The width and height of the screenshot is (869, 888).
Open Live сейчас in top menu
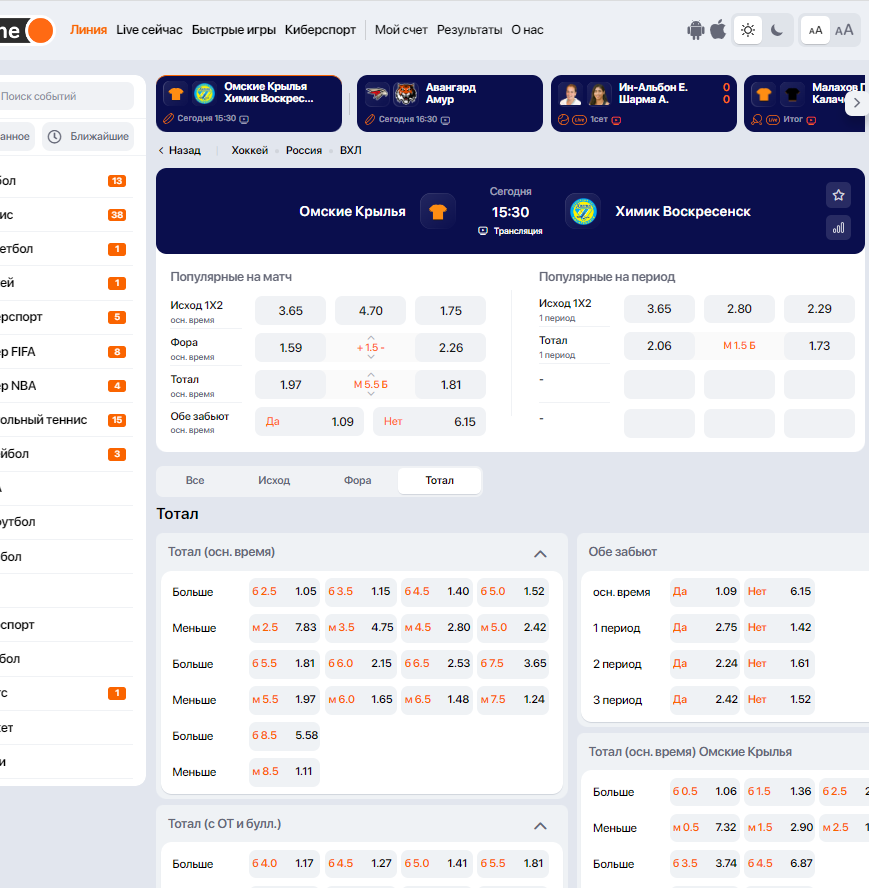point(149,30)
